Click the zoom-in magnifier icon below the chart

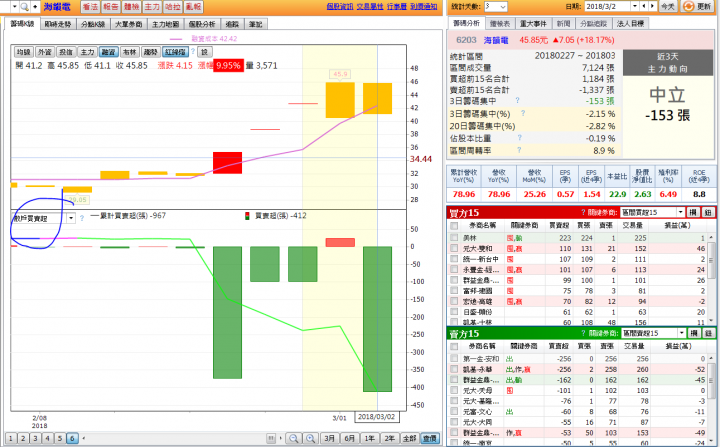click(310, 438)
